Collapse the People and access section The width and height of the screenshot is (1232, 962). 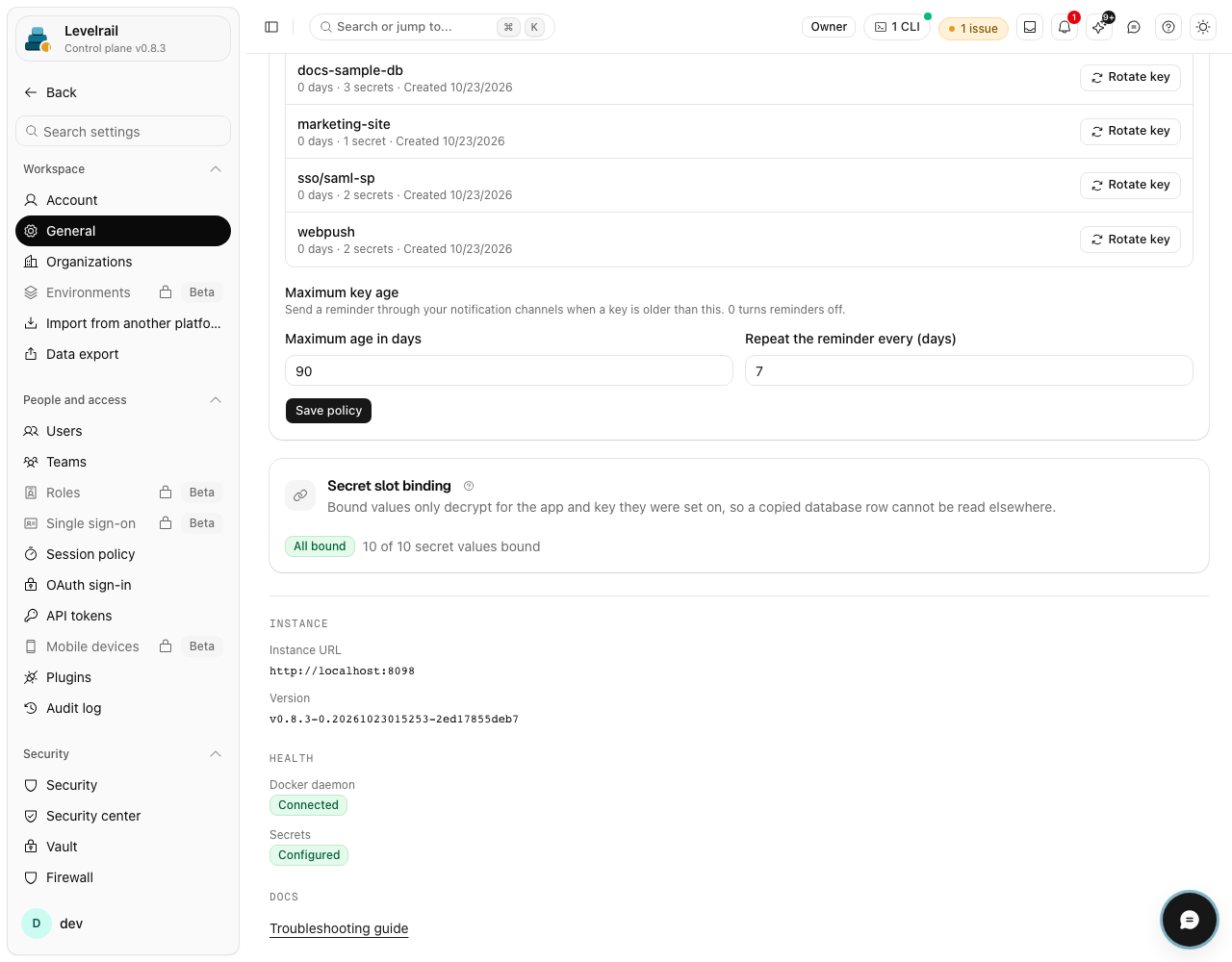click(216, 400)
